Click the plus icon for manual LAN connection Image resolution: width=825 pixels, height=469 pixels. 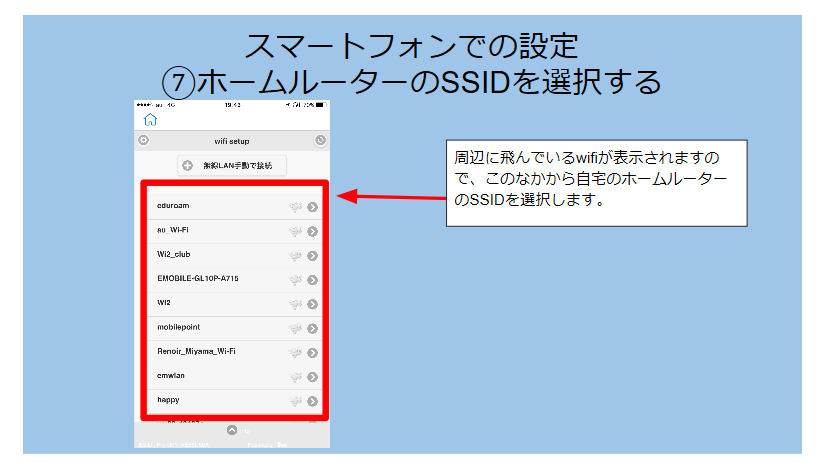click(x=187, y=165)
